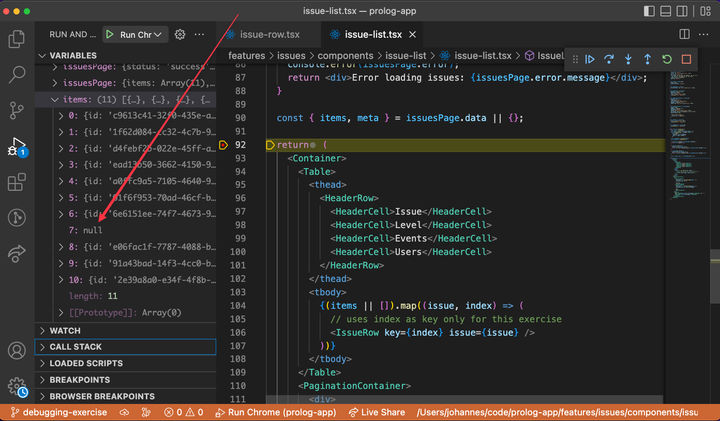Open the Extensions view
This screenshot has width=720, height=421.
[17, 183]
